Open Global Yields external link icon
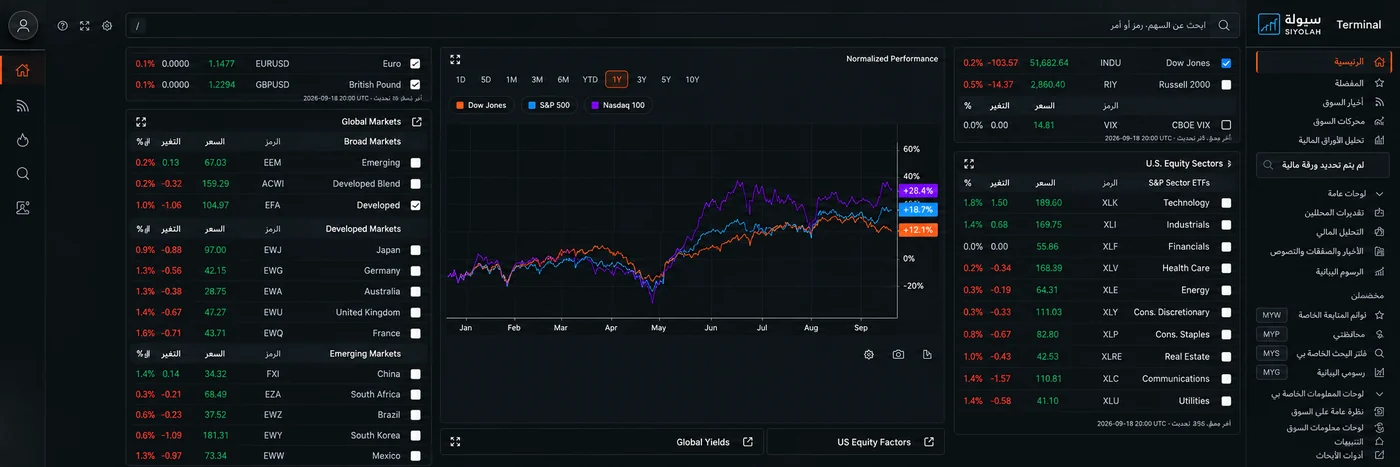This screenshot has height=467, width=1400. click(x=748, y=442)
